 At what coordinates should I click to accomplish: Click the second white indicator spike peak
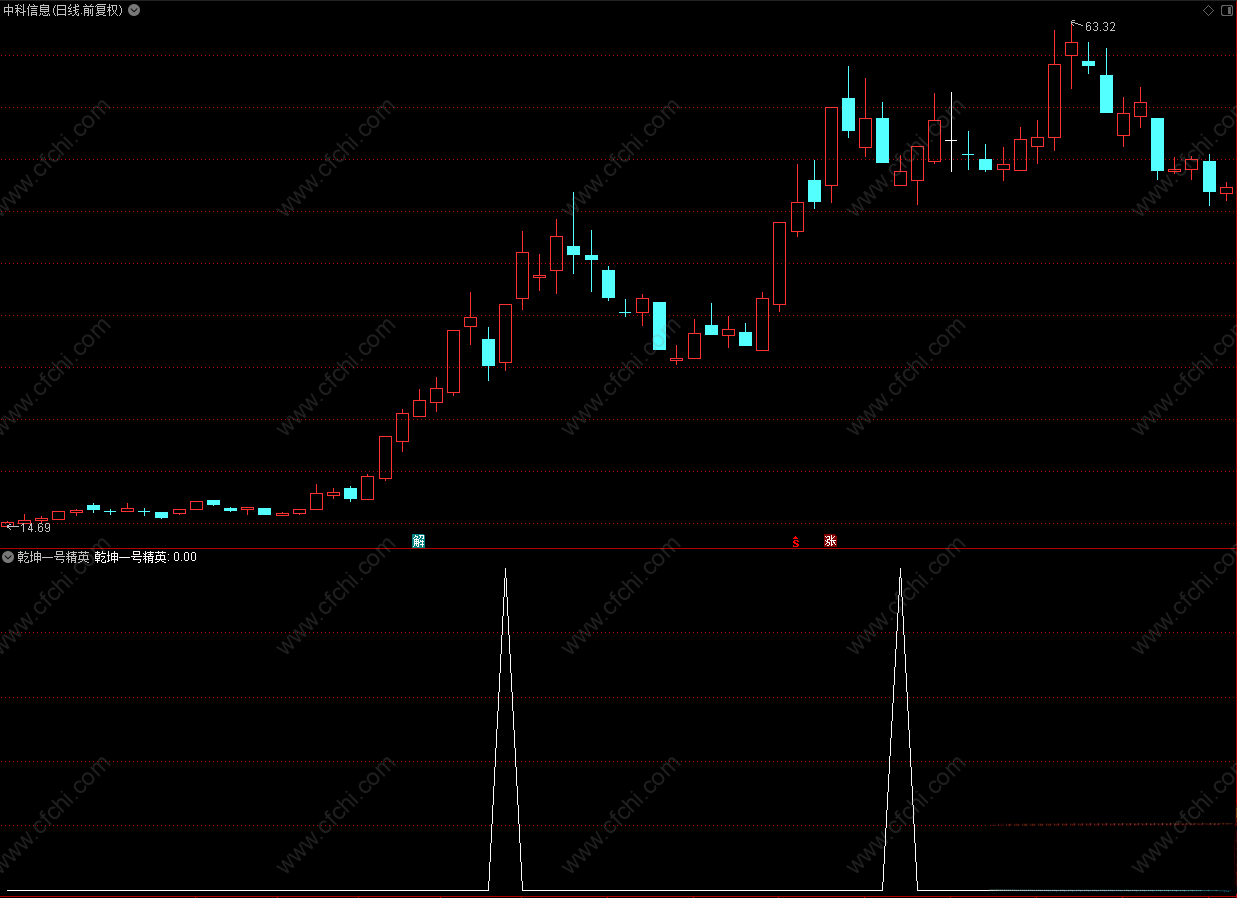tap(900, 570)
